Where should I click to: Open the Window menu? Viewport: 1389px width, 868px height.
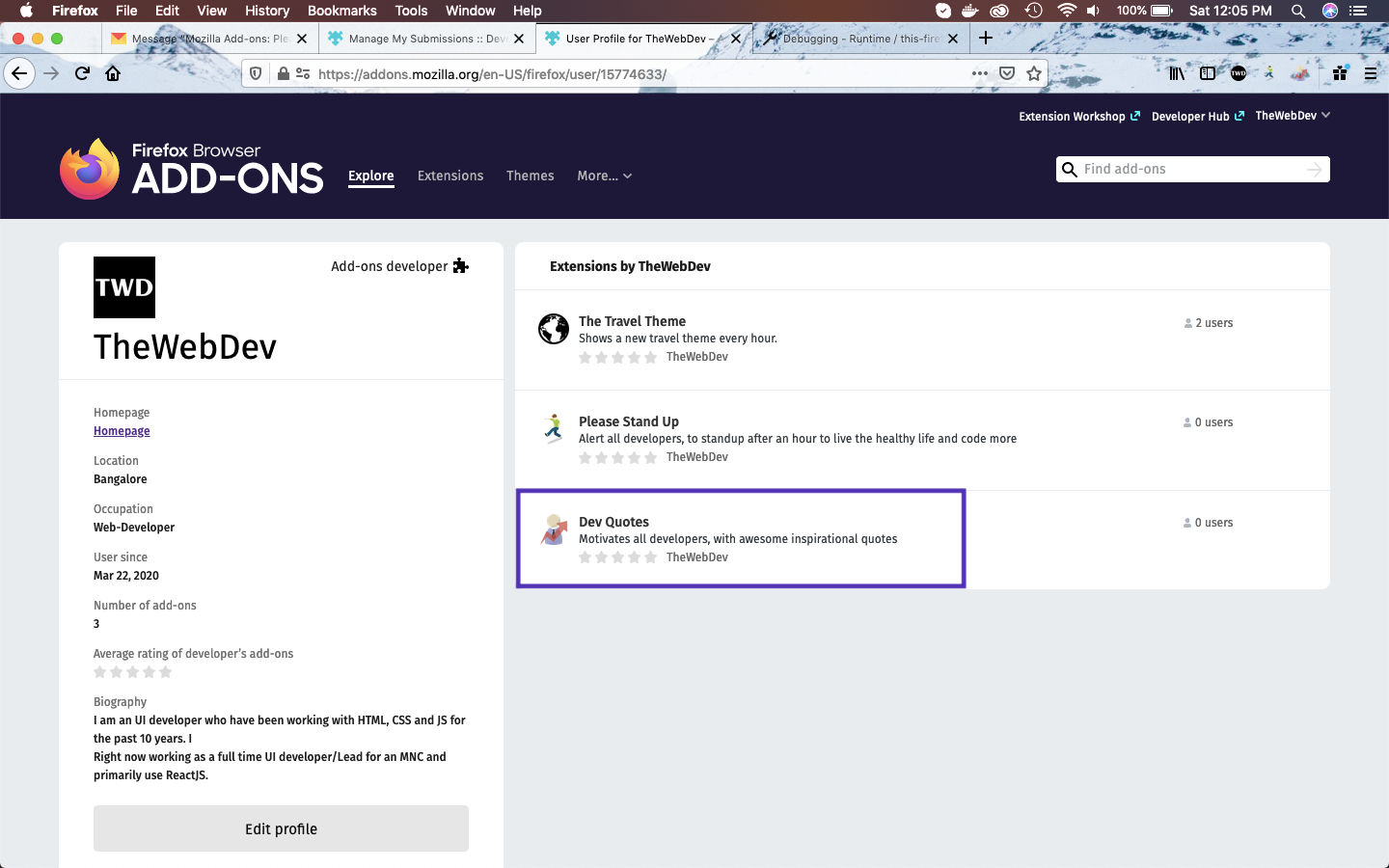[x=471, y=11]
